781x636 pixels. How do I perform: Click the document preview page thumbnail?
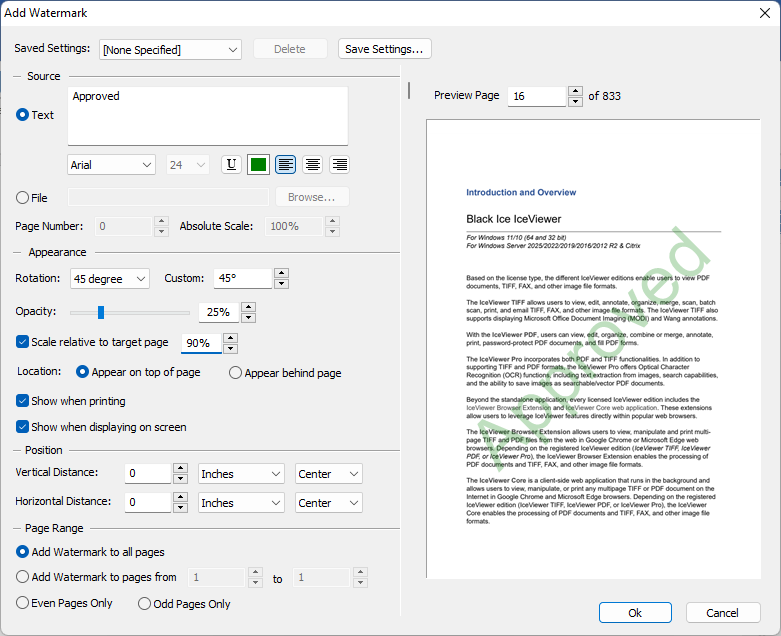click(x=593, y=349)
